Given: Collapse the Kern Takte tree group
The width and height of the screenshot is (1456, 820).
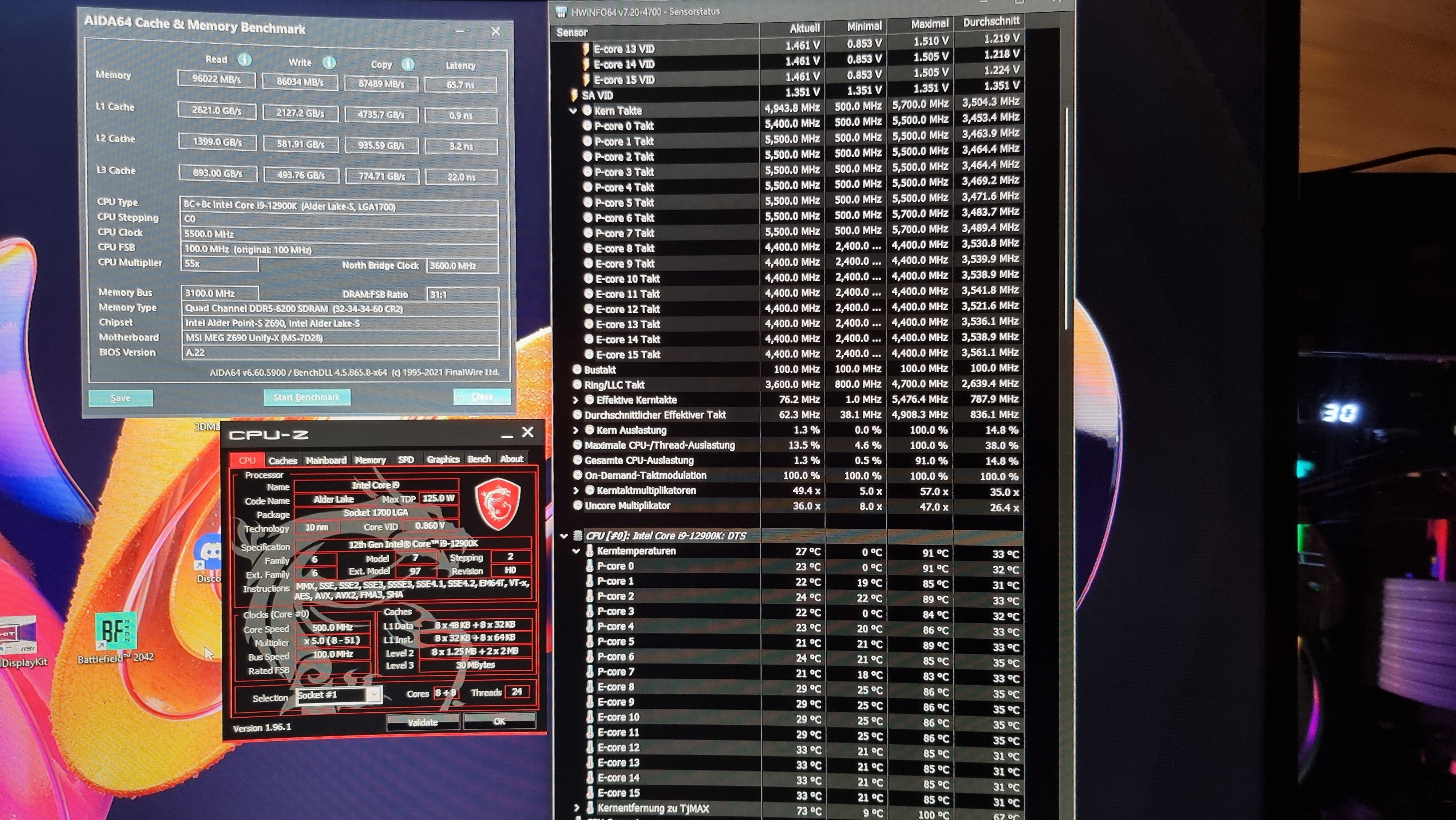Looking at the screenshot, I should click(x=573, y=111).
